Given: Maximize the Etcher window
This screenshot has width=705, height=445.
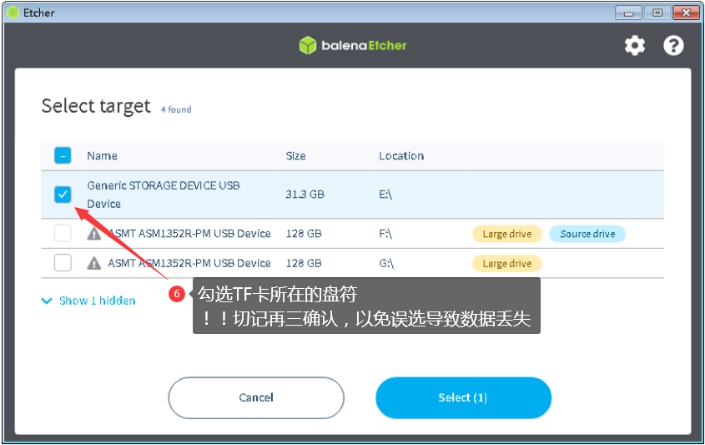Looking at the screenshot, I should (657, 13).
